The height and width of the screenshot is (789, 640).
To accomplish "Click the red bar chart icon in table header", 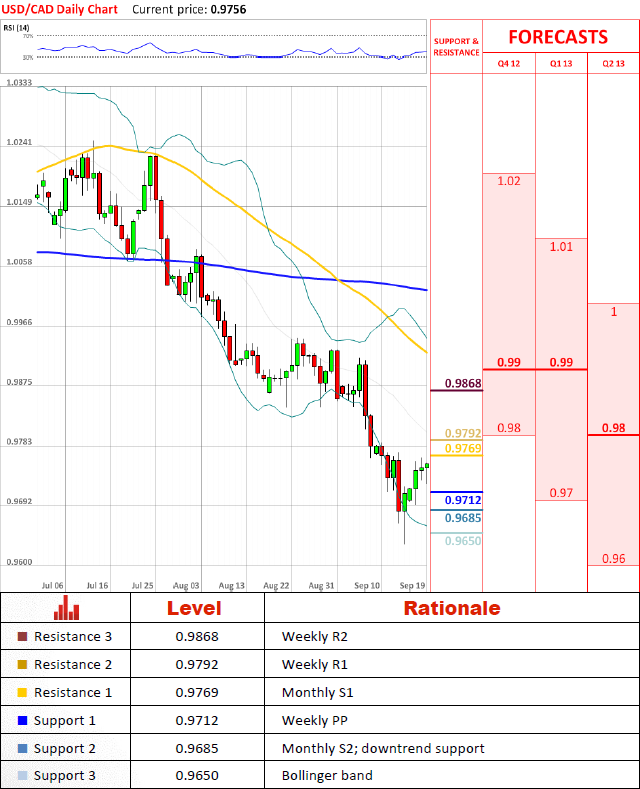I will pos(67,608).
